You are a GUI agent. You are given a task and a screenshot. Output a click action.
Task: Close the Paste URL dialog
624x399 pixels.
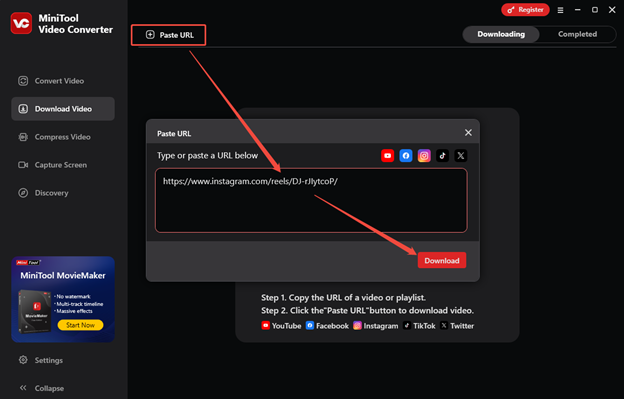pos(468,132)
